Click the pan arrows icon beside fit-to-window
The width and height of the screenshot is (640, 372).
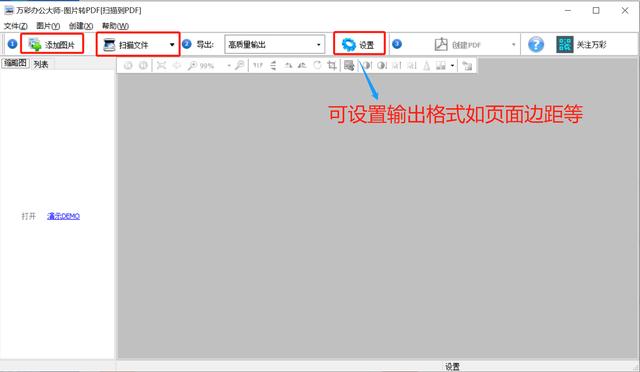pos(176,65)
